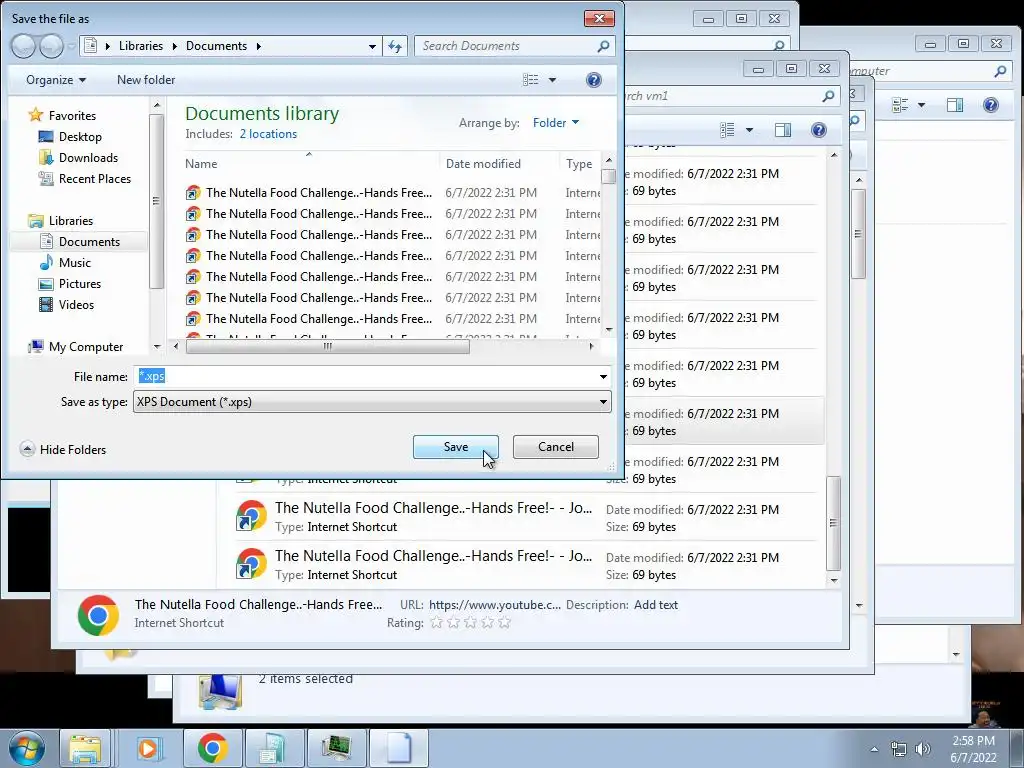Select Music library in navigation pane
1024x768 pixels.
click(x=74, y=263)
